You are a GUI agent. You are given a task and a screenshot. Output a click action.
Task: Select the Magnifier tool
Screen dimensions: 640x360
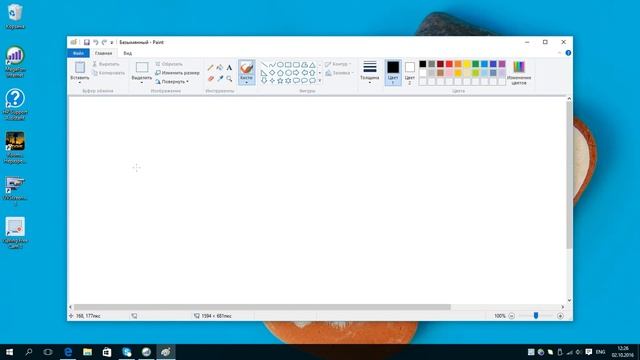229,78
